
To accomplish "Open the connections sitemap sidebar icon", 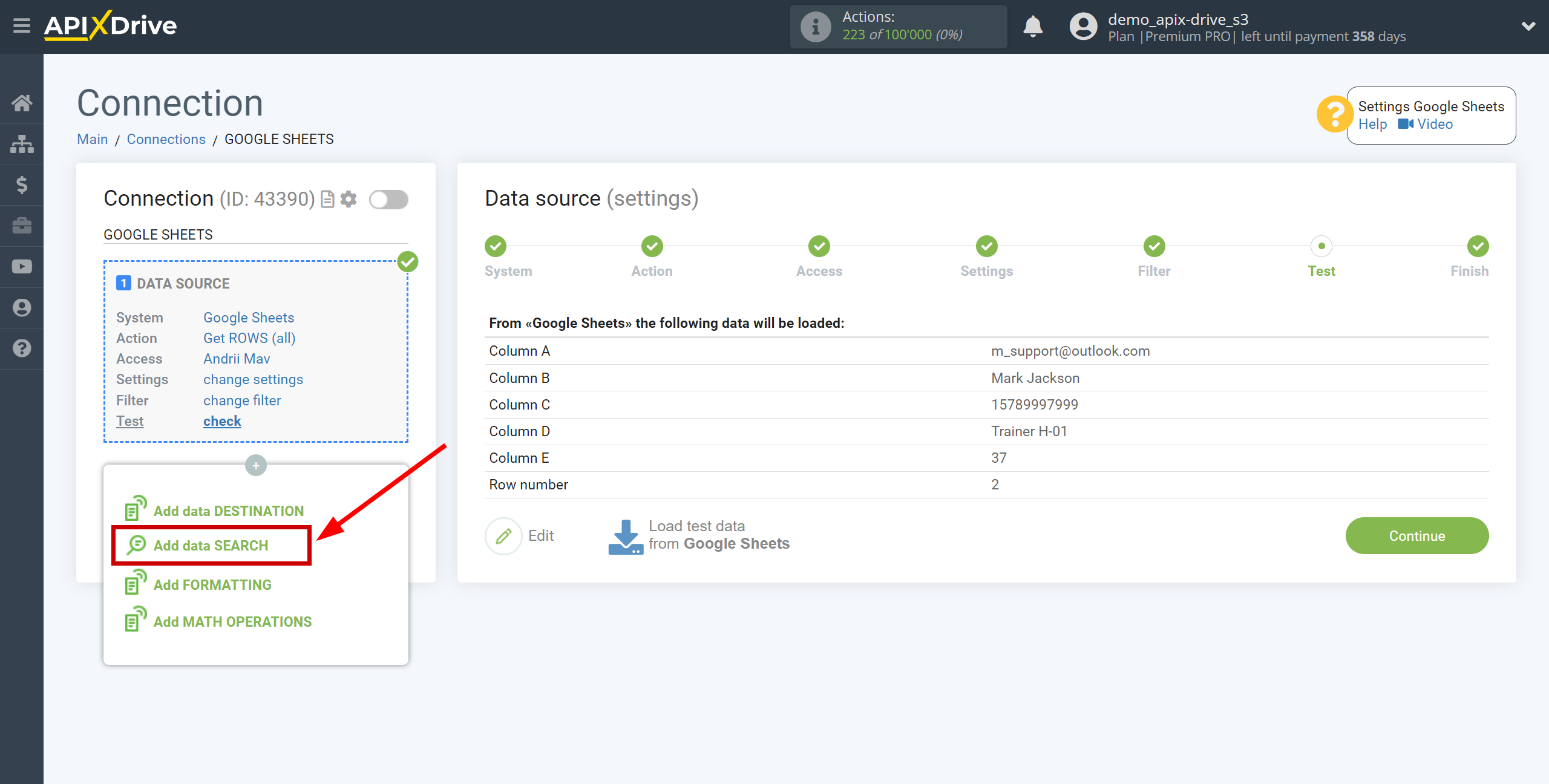I will [22, 144].
